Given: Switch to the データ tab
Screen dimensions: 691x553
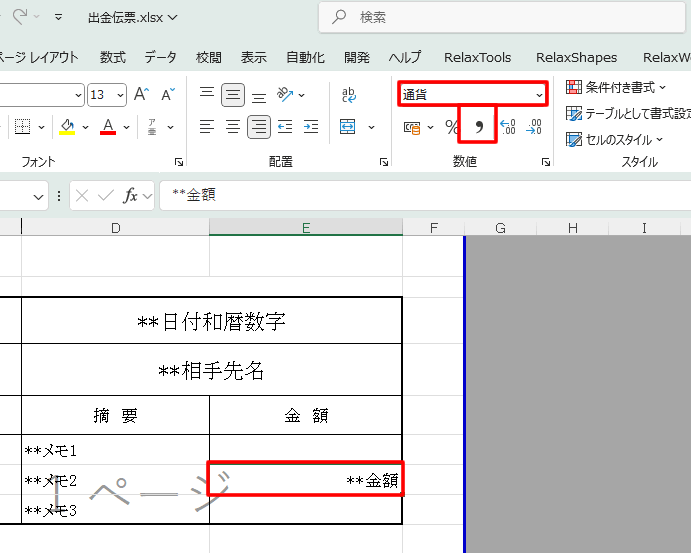Looking at the screenshot, I should click(160, 57).
